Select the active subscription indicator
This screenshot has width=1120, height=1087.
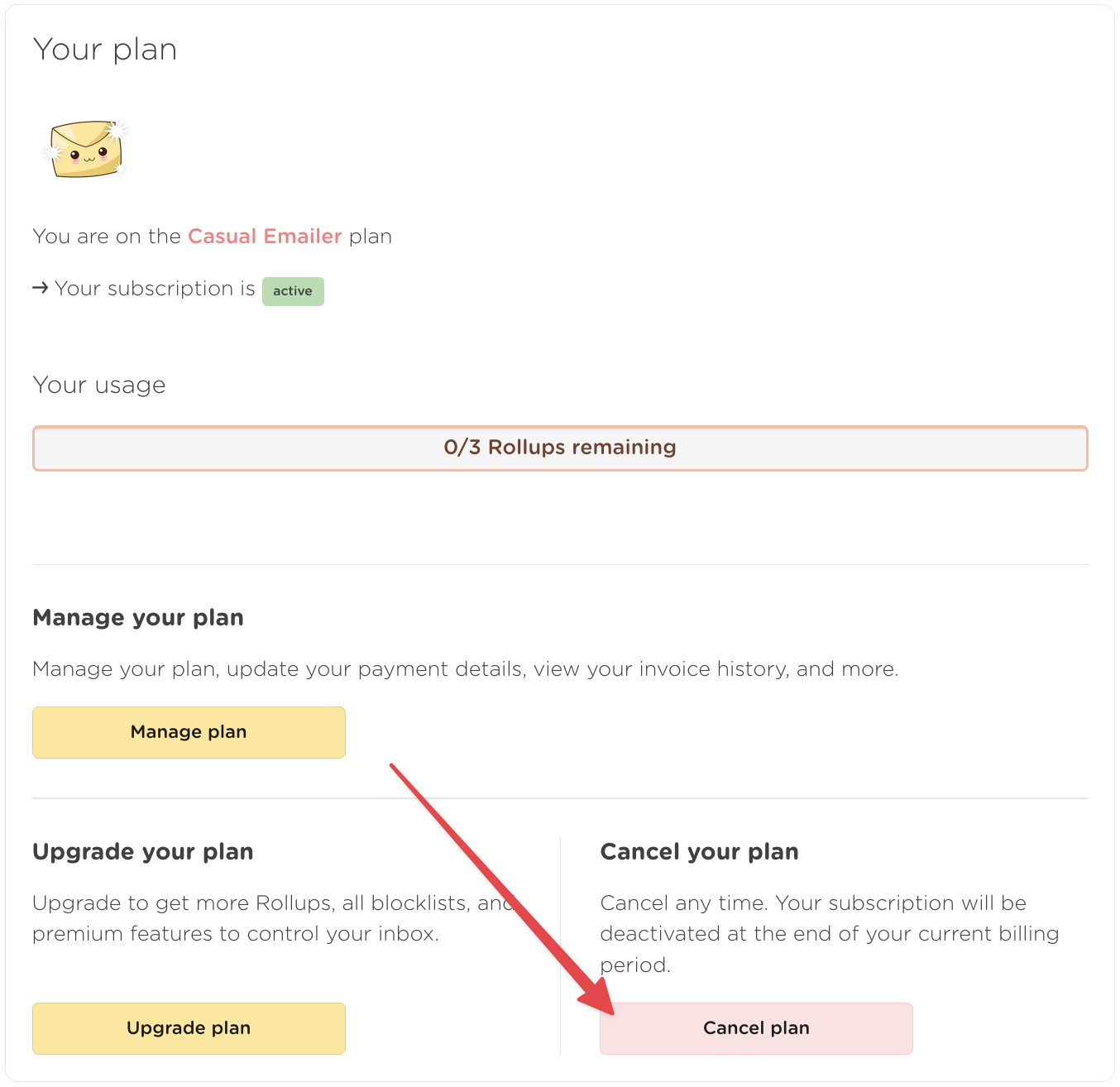(x=293, y=291)
